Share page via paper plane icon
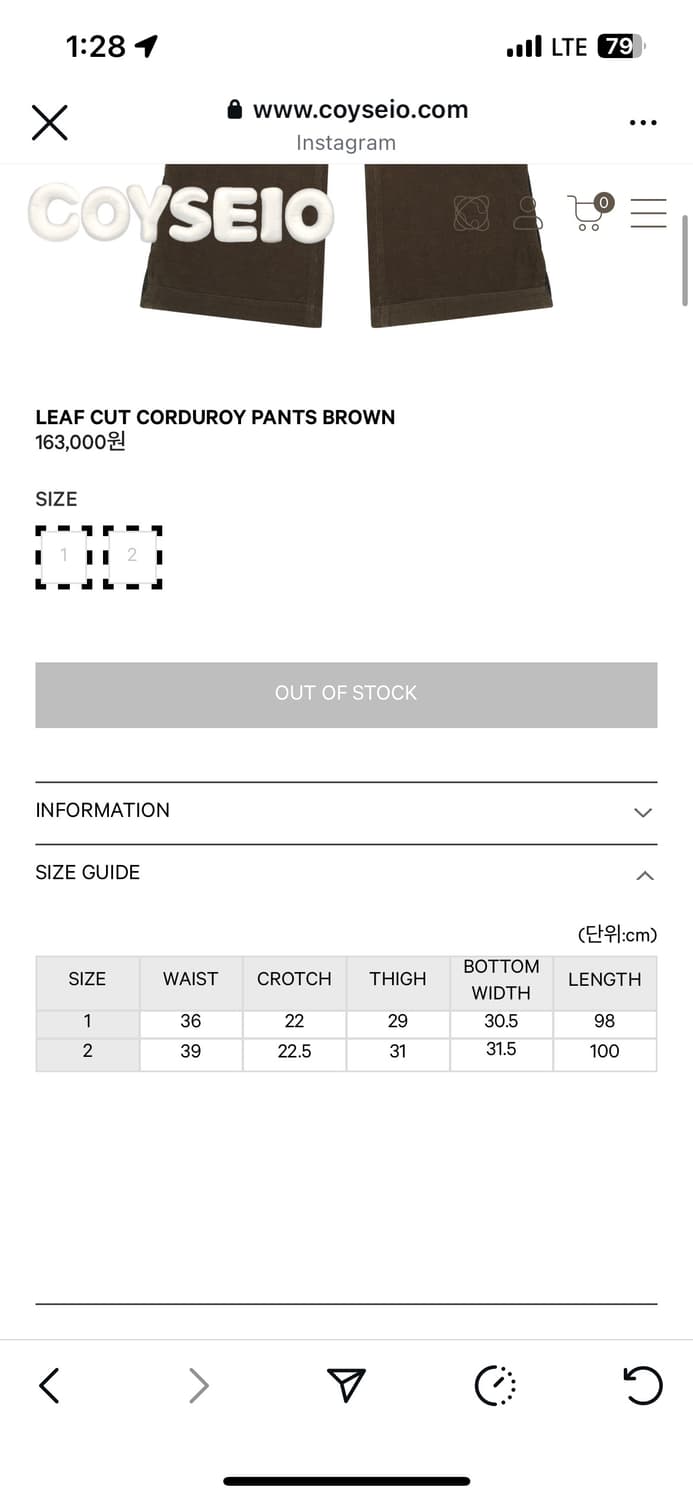 (346, 1385)
